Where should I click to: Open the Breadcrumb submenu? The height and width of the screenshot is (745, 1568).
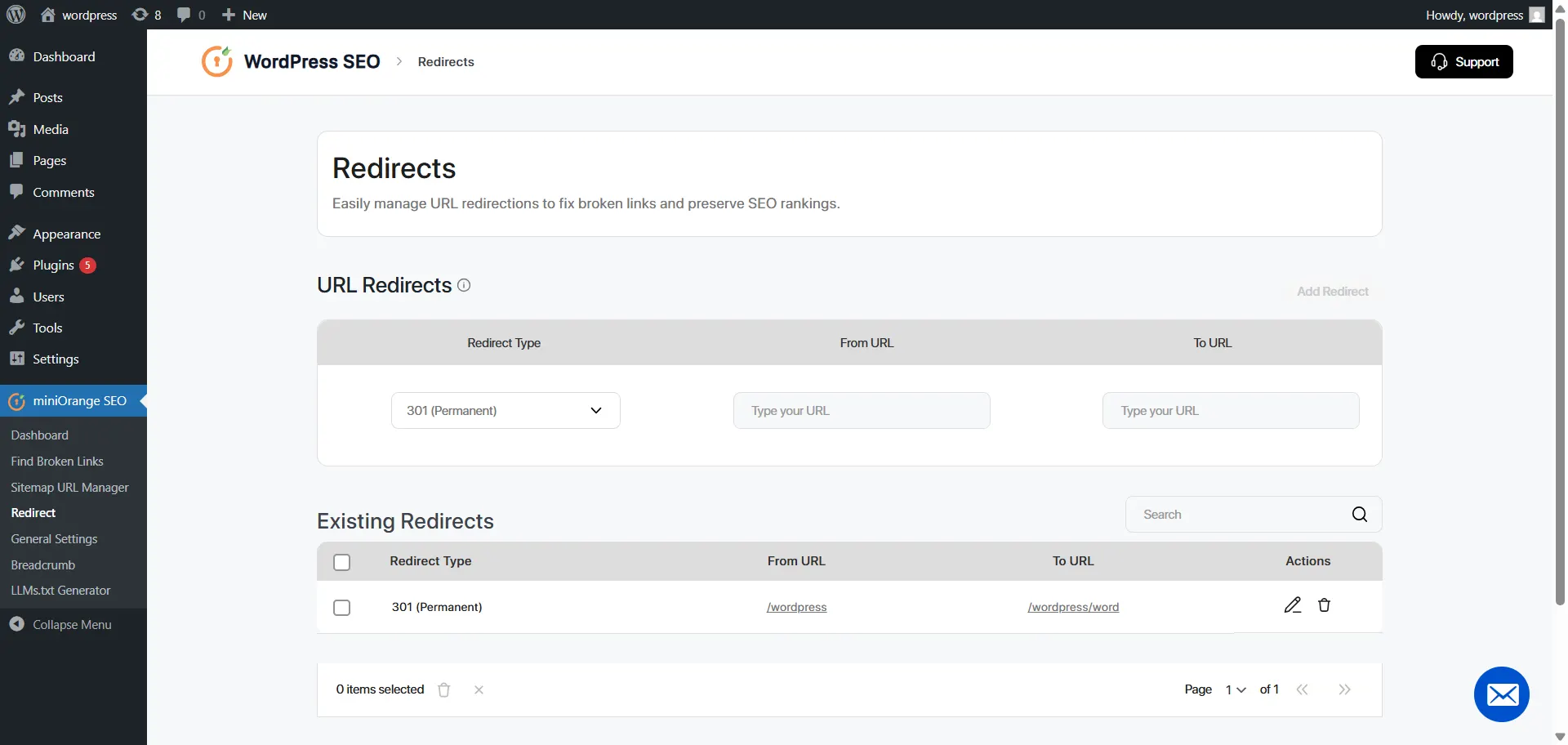tap(43, 565)
